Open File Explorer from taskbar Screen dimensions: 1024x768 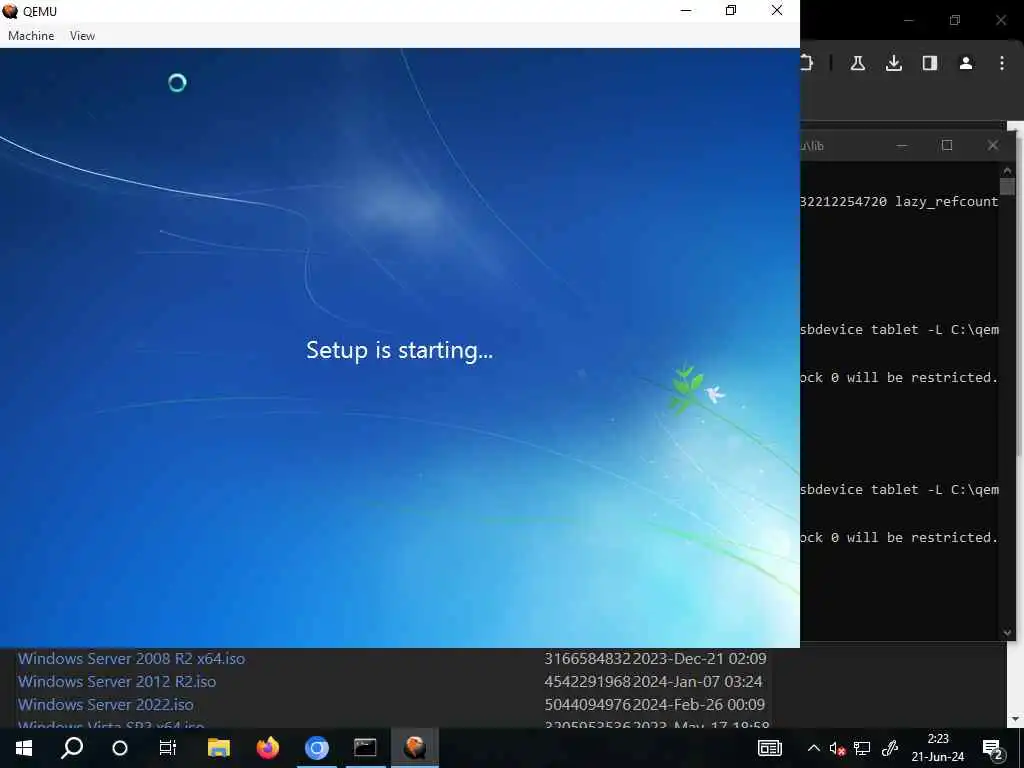(x=219, y=748)
